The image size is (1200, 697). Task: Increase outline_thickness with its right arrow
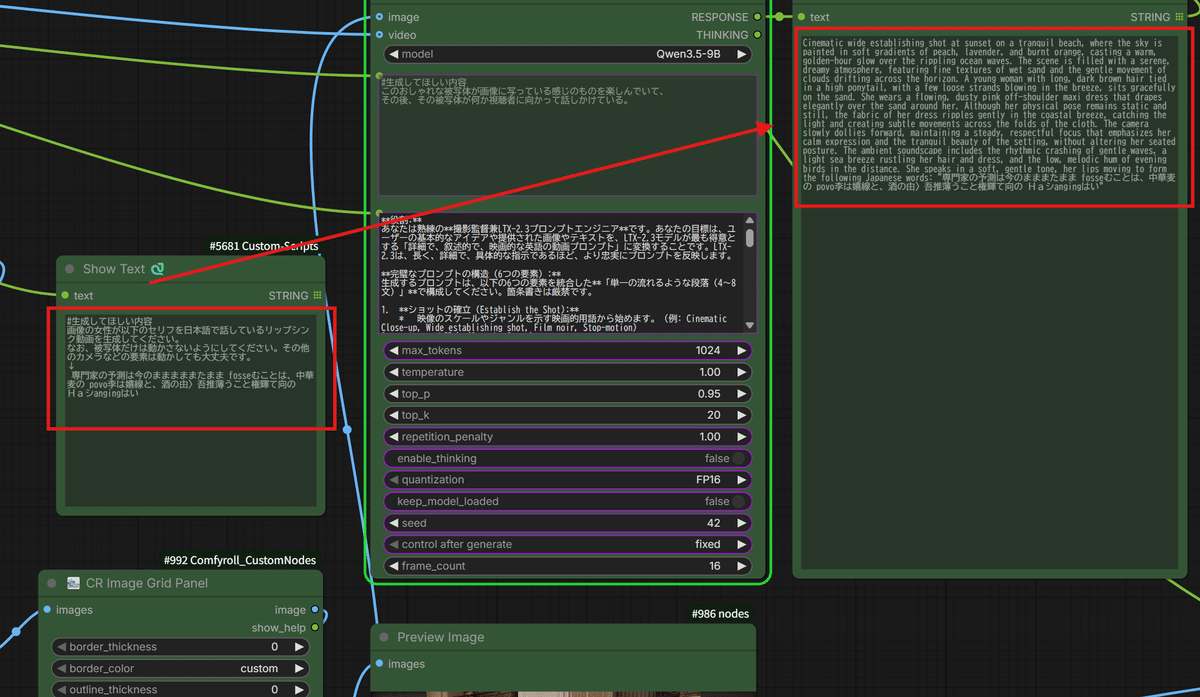pyautogui.click(x=299, y=689)
